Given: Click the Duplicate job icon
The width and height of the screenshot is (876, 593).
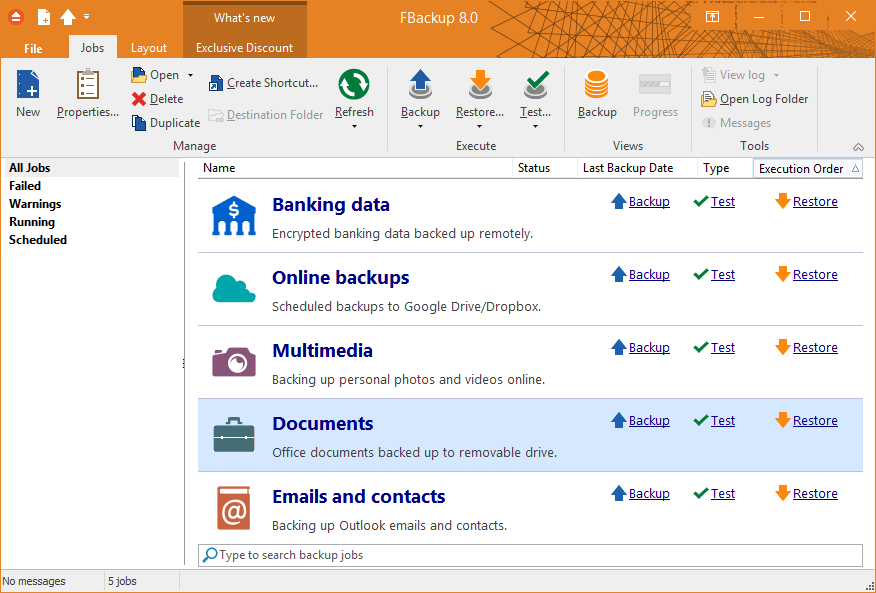Looking at the screenshot, I should (x=139, y=123).
